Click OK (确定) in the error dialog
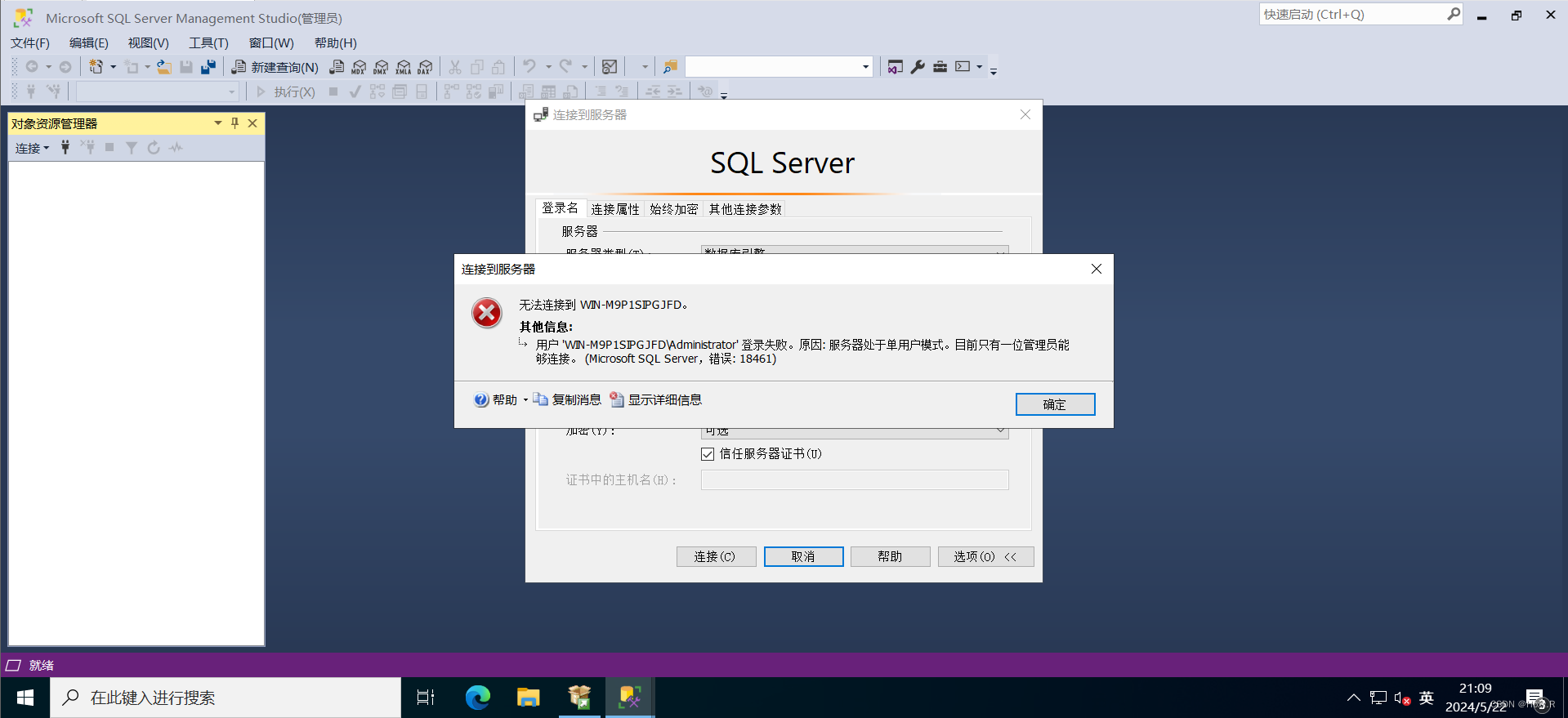Viewport: 1568px width, 718px height. (1055, 404)
